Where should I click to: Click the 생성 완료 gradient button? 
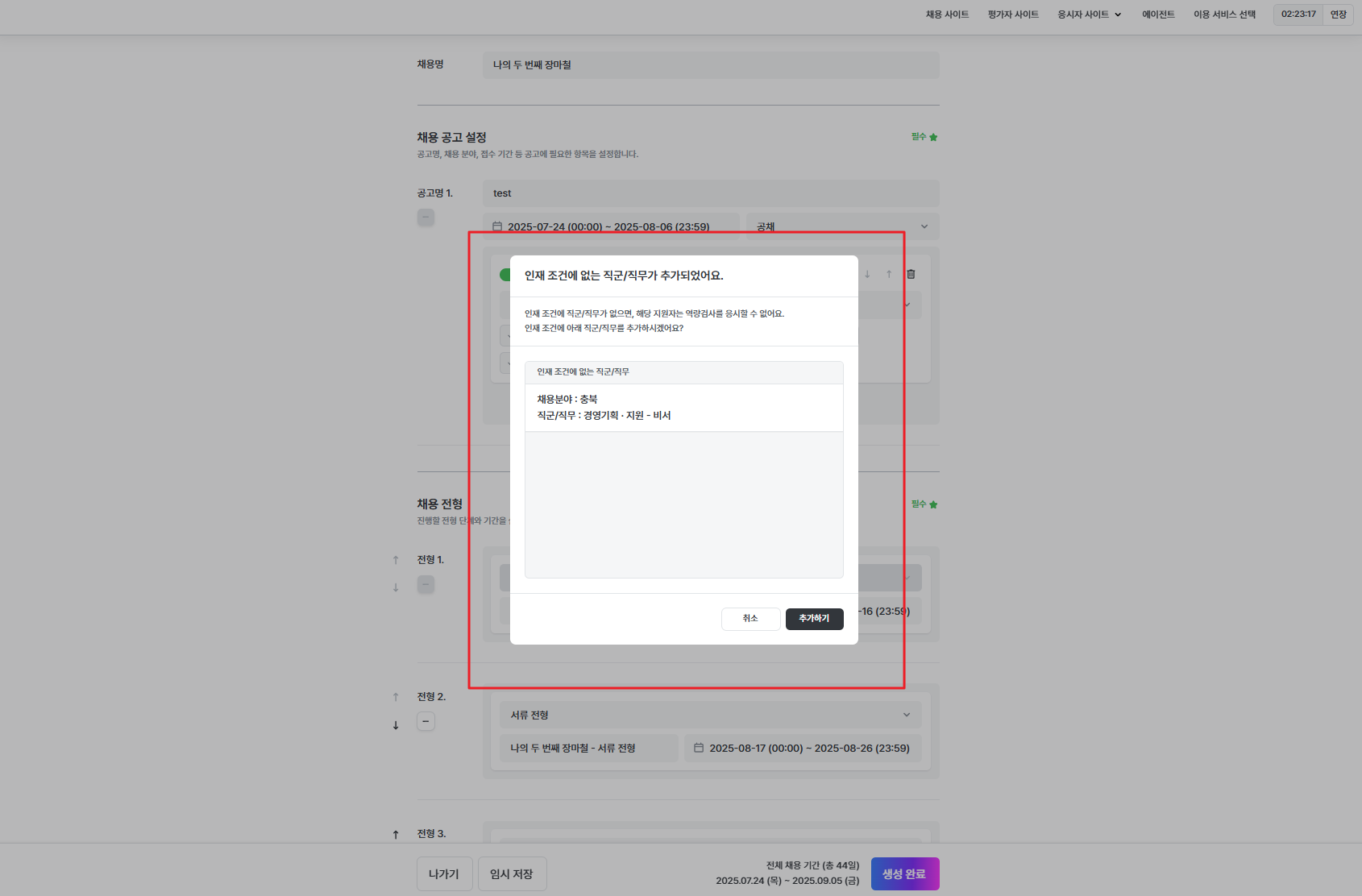(904, 873)
